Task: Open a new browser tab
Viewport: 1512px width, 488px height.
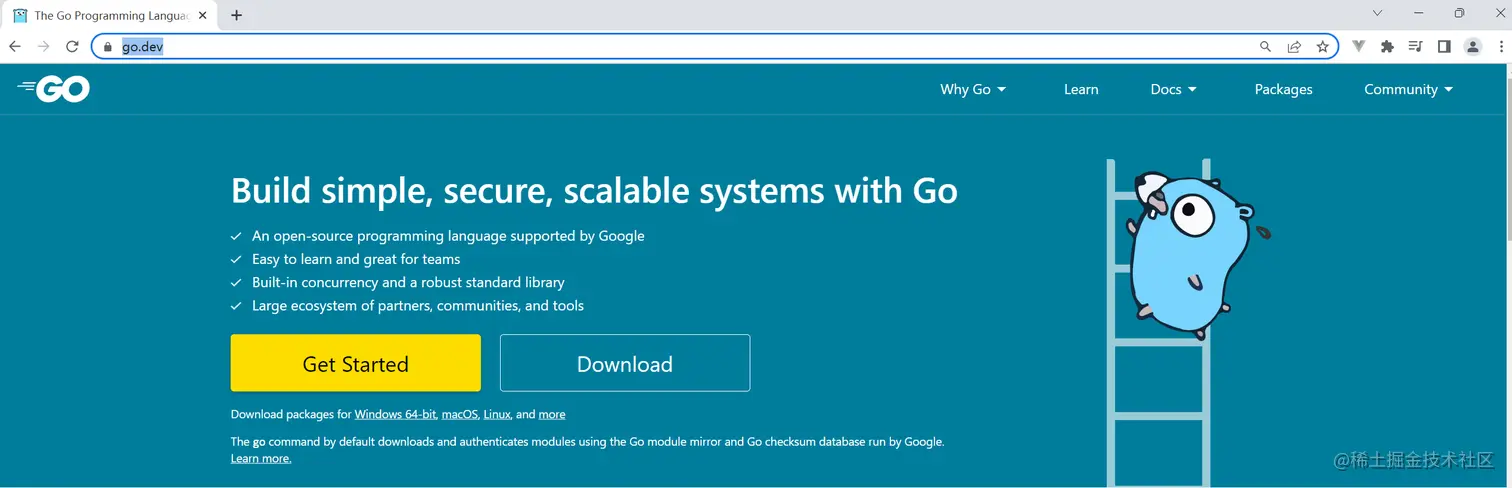Action: click(x=237, y=15)
